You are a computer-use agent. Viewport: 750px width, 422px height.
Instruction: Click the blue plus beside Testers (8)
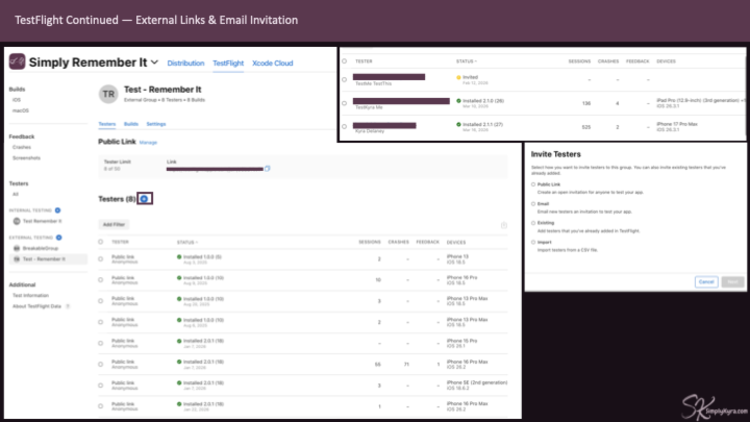(x=144, y=199)
